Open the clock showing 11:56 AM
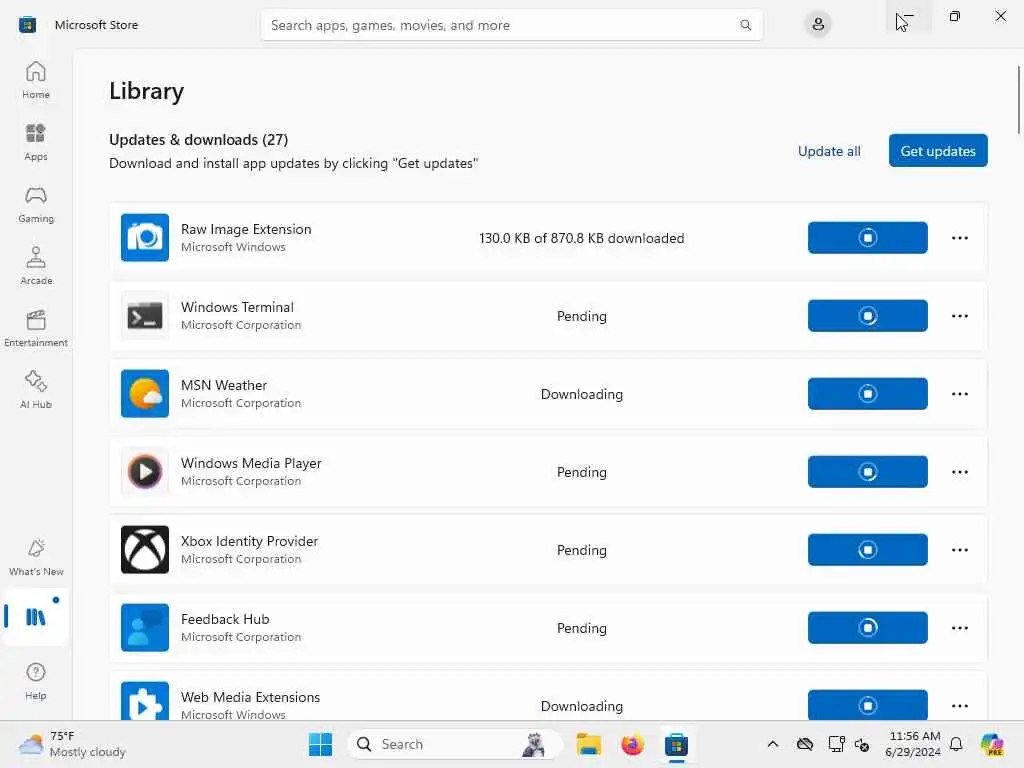Image resolution: width=1024 pixels, height=768 pixels. [913, 744]
